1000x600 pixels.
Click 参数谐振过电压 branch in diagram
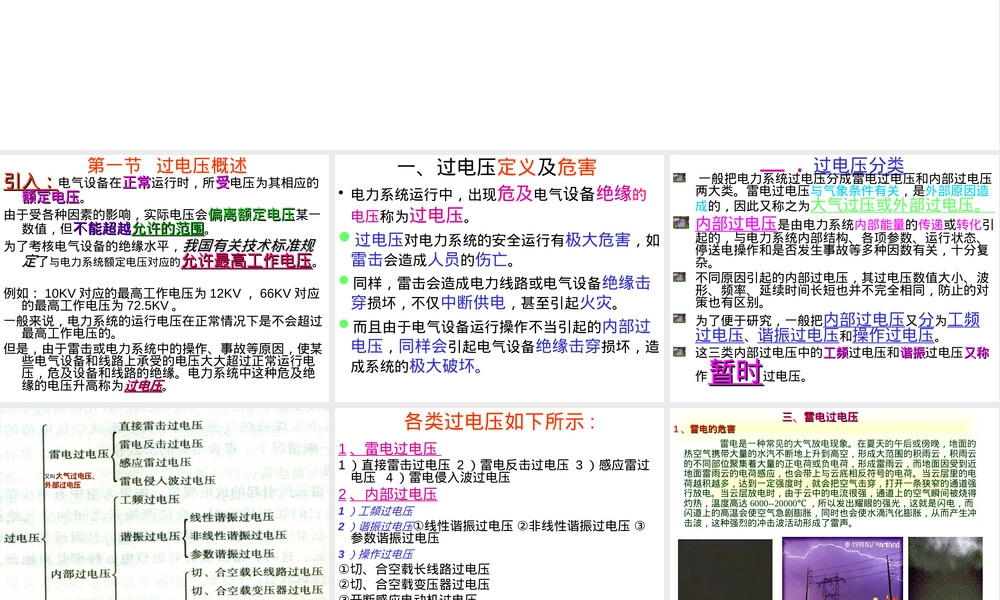[x=232, y=554]
